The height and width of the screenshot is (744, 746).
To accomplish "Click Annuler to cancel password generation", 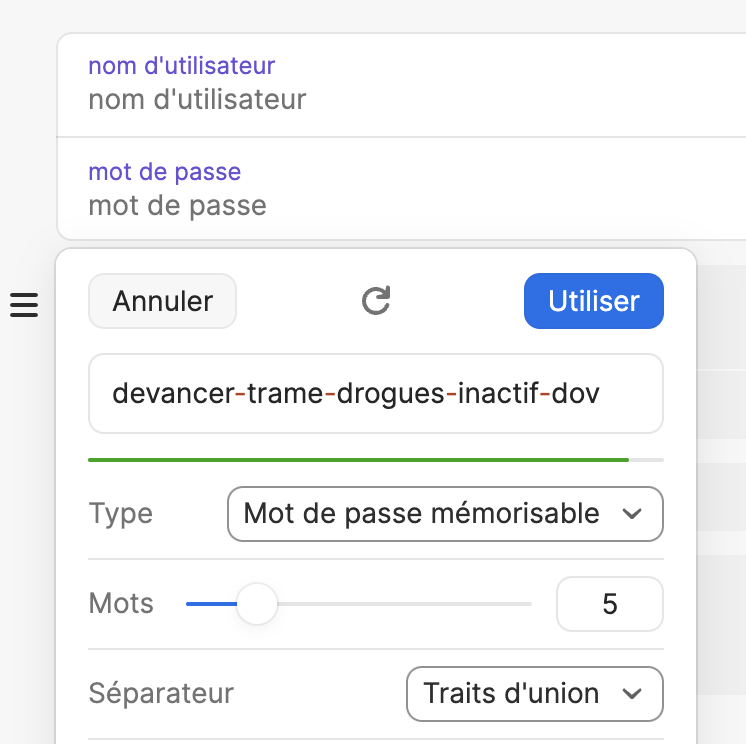I will (x=162, y=301).
